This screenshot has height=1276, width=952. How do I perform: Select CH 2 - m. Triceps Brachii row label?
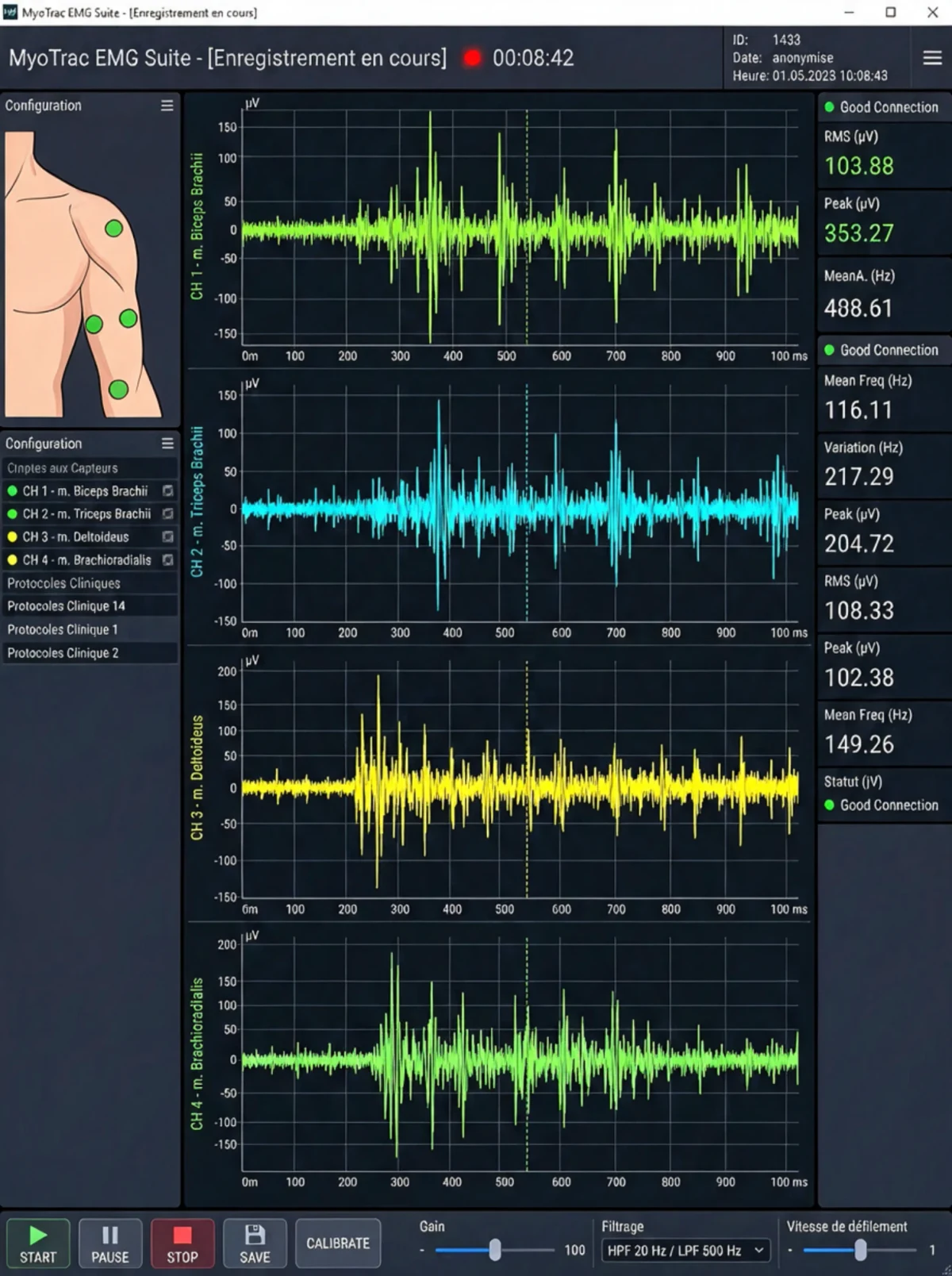click(x=86, y=514)
